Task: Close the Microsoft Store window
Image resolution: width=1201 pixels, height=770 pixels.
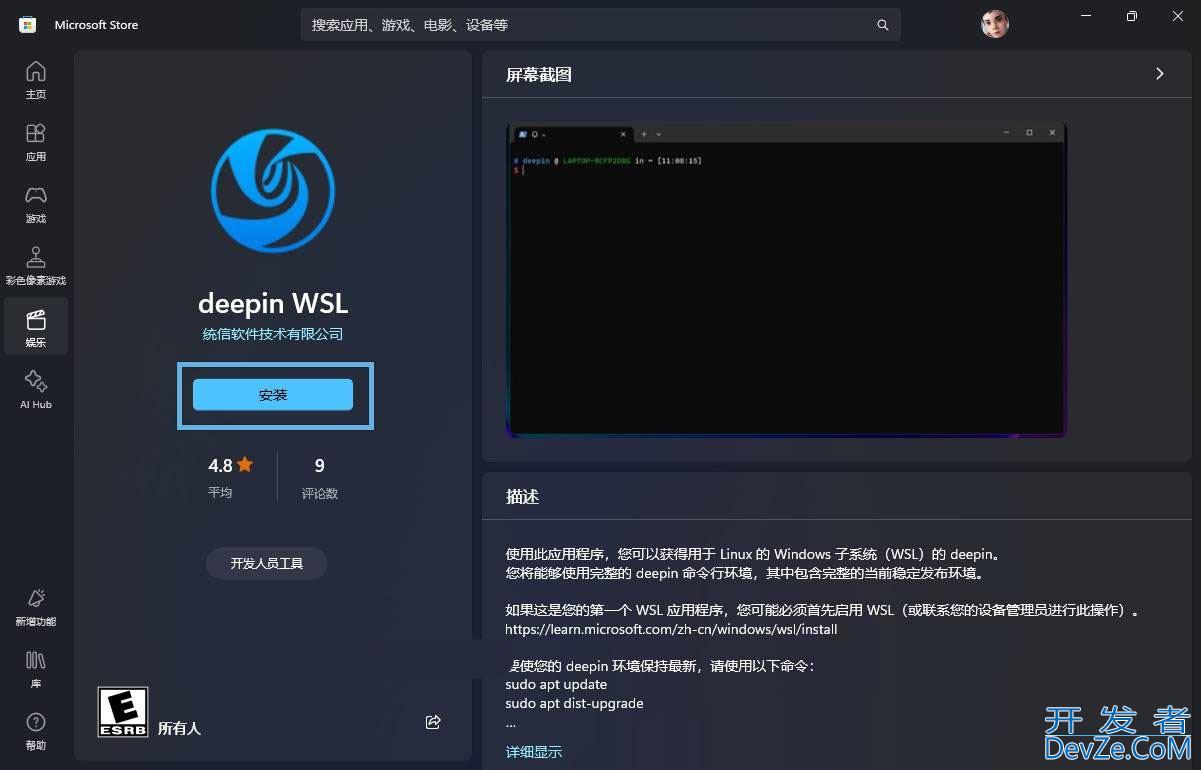Action: coord(1178,16)
